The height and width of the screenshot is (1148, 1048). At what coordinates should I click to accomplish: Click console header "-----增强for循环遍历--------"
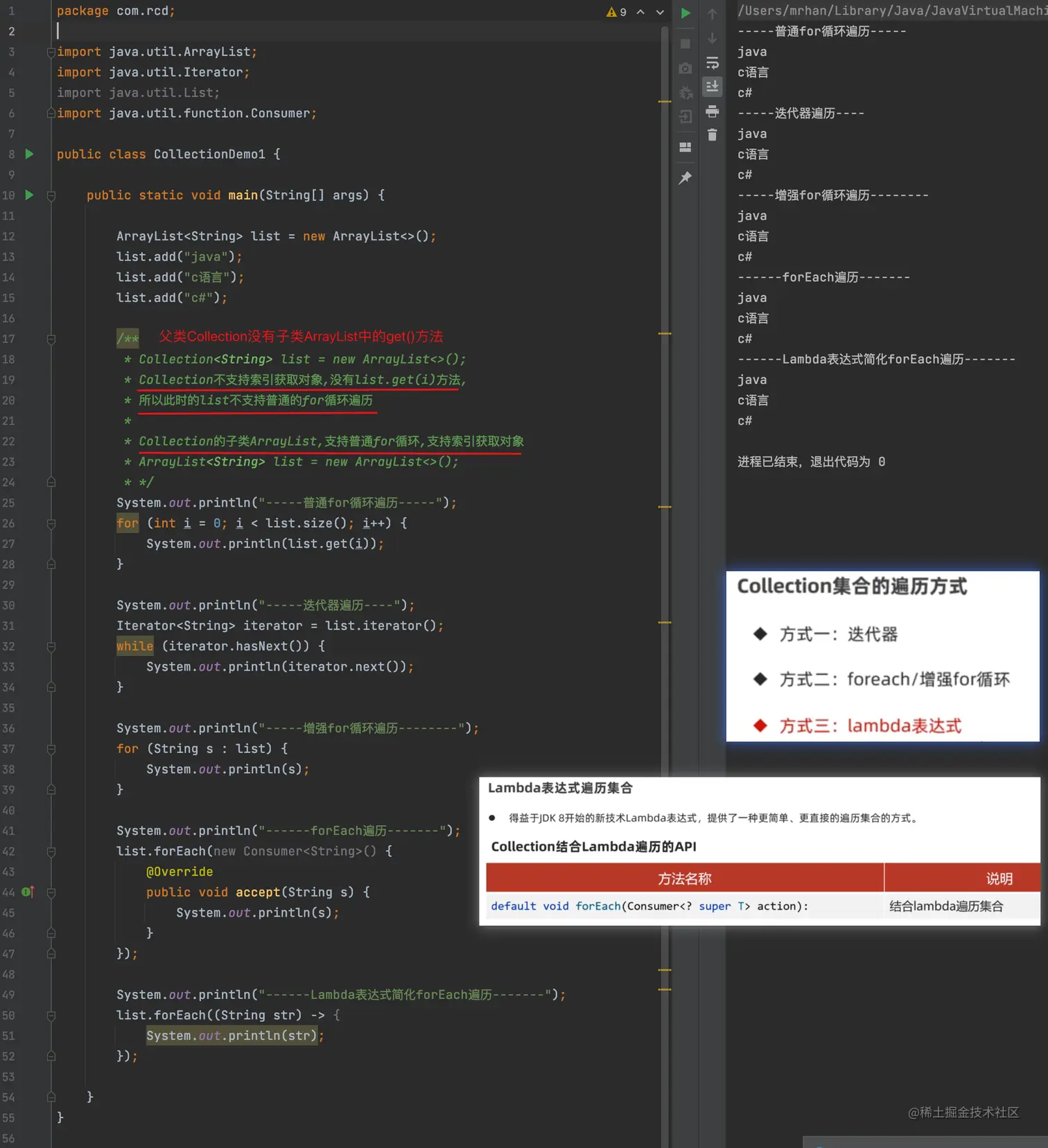coord(833,195)
